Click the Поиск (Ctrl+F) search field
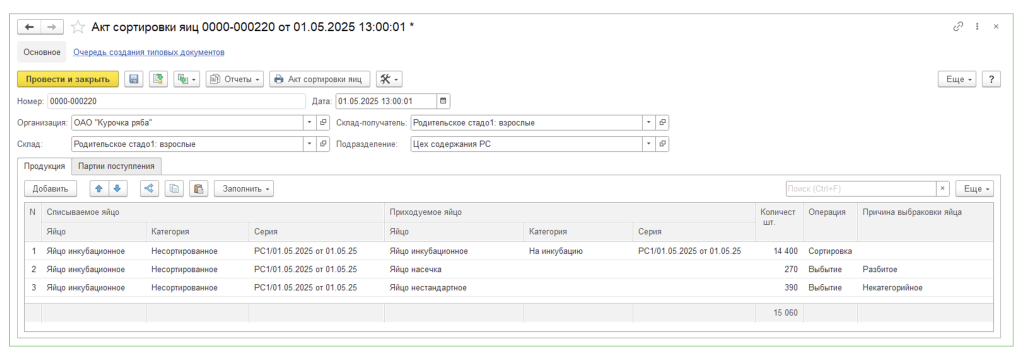The image size is (1024, 361). coord(861,189)
